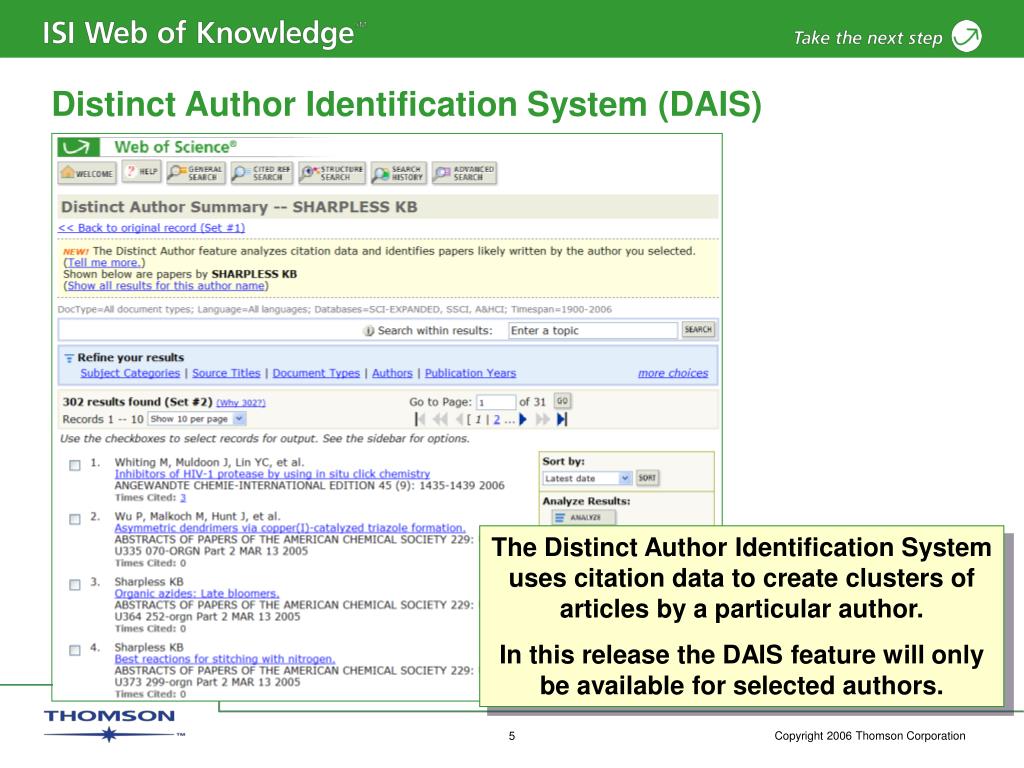This screenshot has width=1024, height=768.
Task: Refine results by Subject Categories
Action: (x=130, y=373)
